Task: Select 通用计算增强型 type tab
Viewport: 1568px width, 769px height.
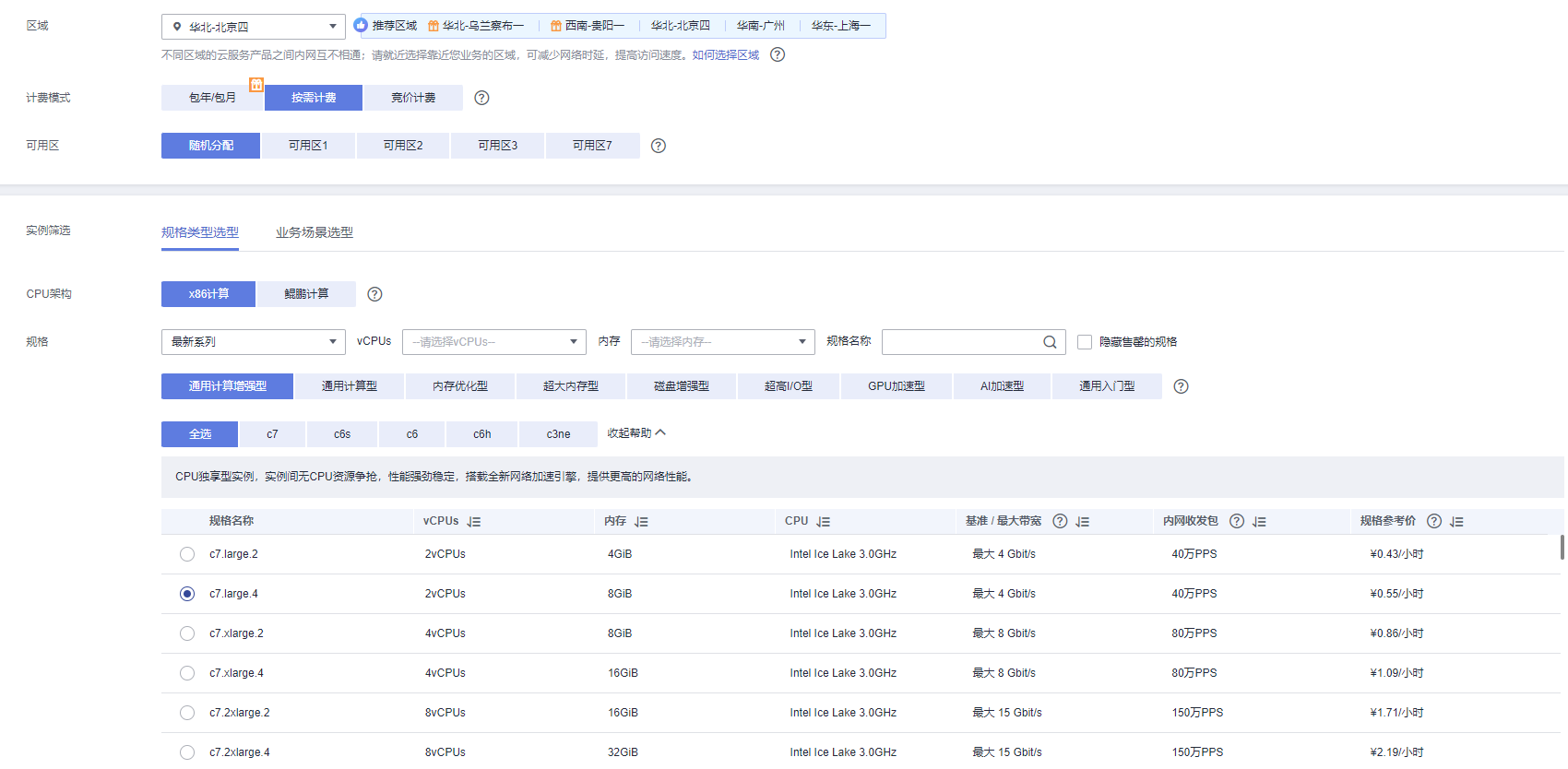Action: [227, 386]
